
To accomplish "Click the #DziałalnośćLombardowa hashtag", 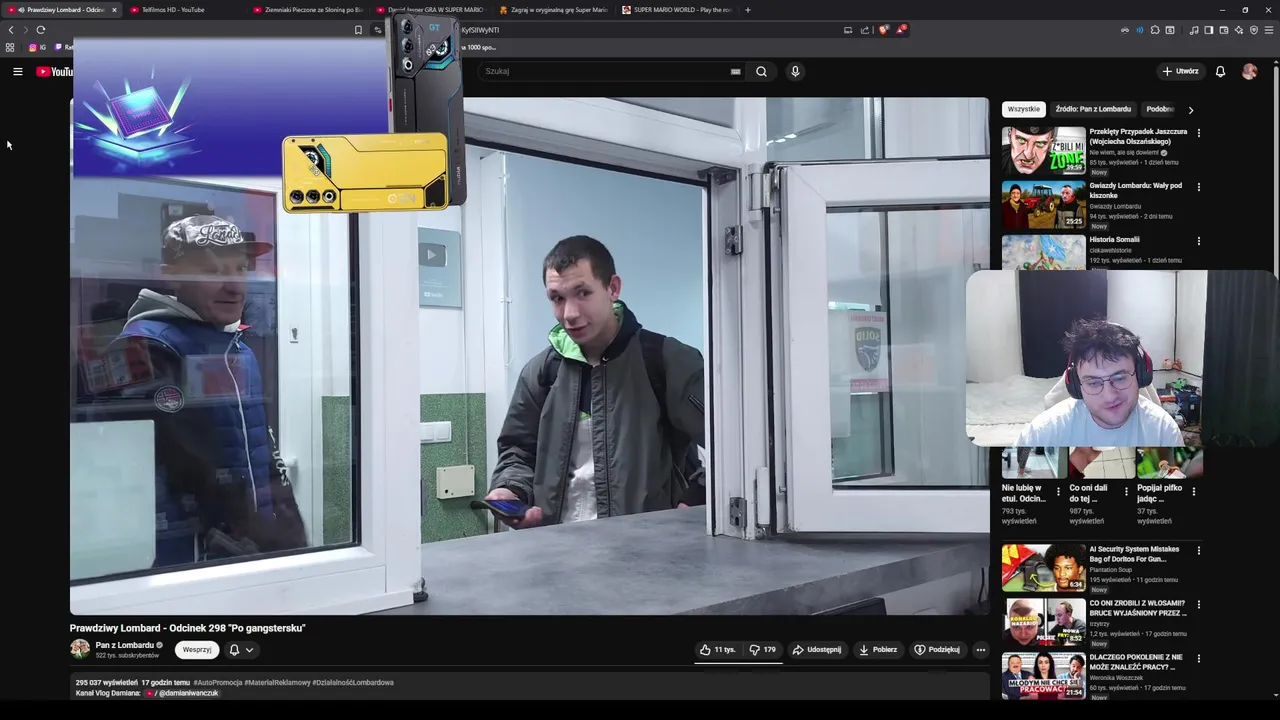I will pyautogui.click(x=353, y=682).
